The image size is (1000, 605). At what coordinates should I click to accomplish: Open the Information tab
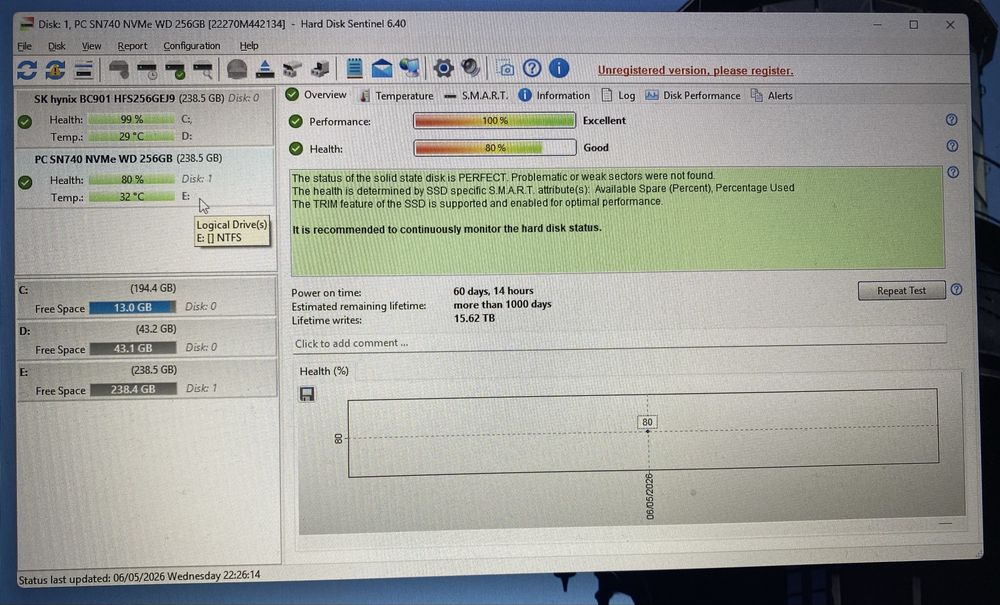(554, 96)
